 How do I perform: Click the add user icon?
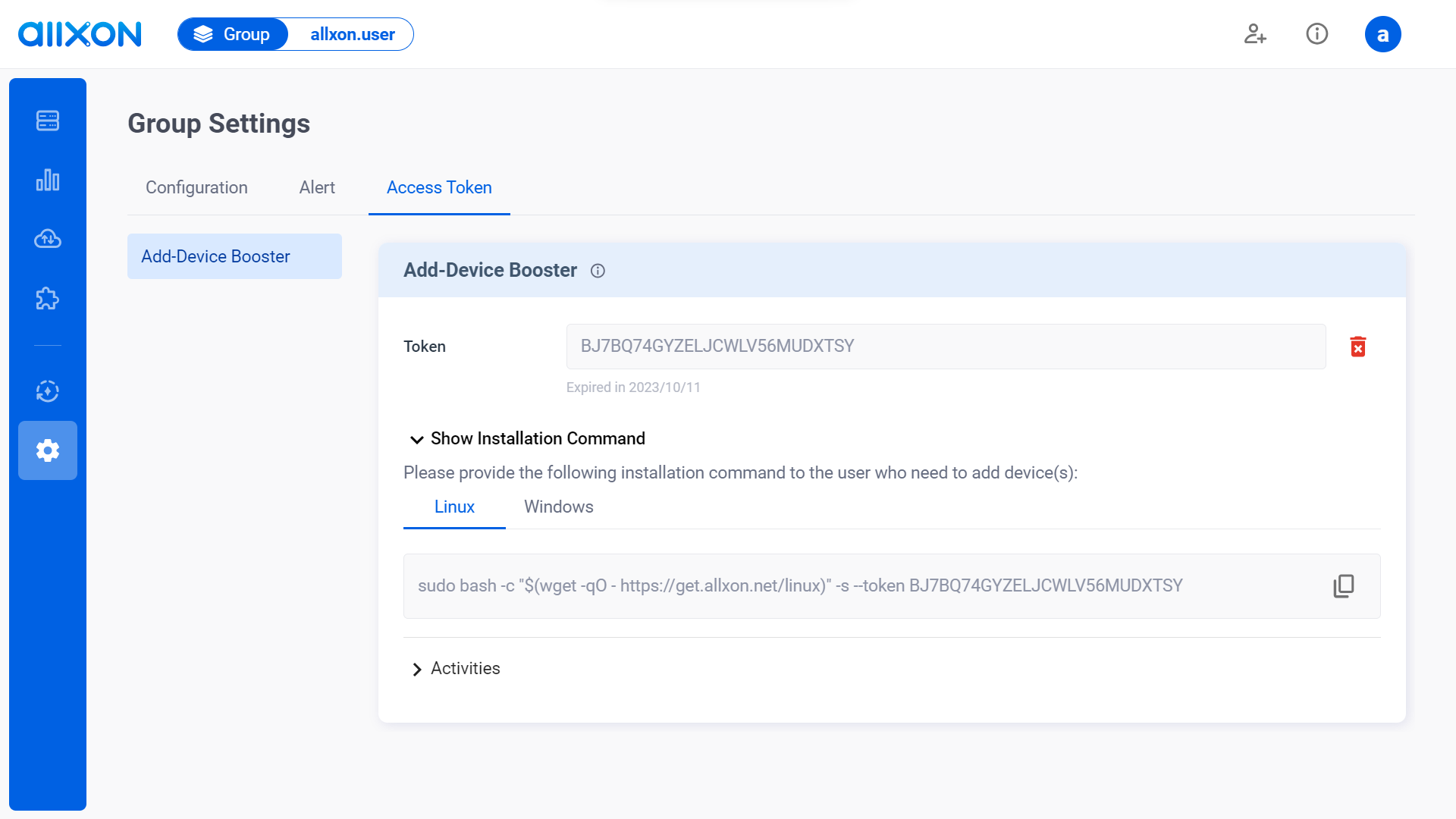[x=1255, y=34]
